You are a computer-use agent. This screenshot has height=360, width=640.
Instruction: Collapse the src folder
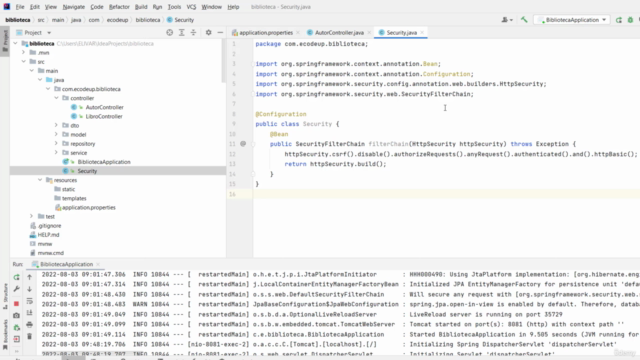point(24,62)
